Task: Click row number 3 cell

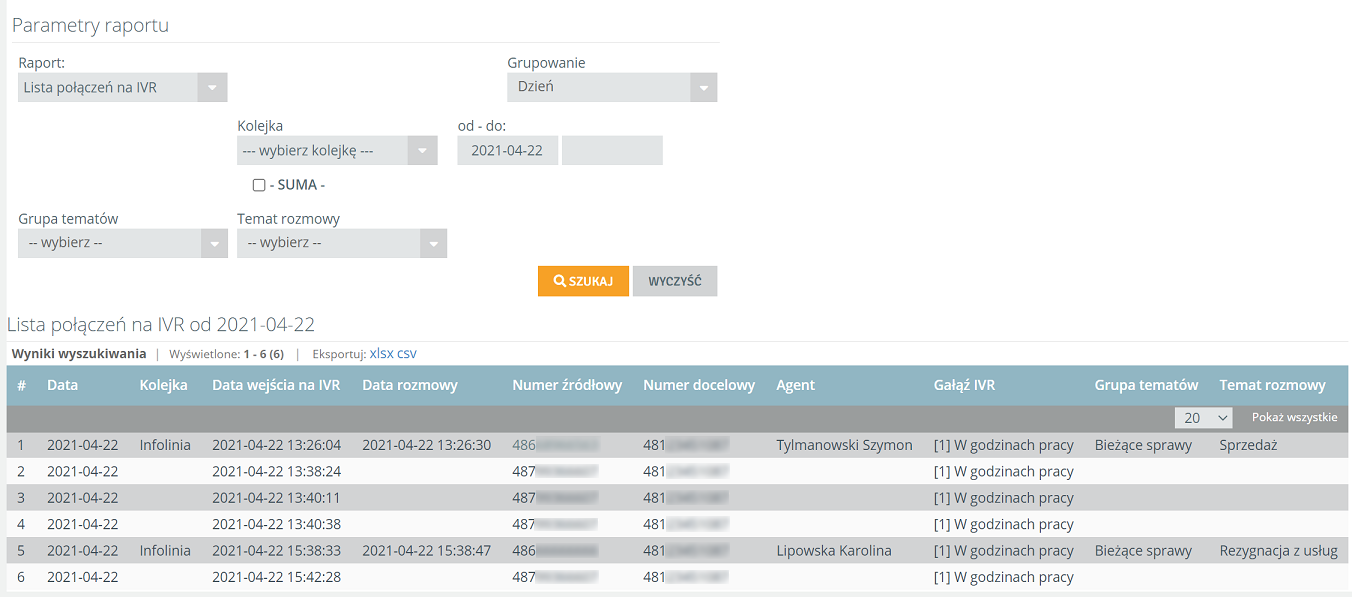Action: (21, 497)
